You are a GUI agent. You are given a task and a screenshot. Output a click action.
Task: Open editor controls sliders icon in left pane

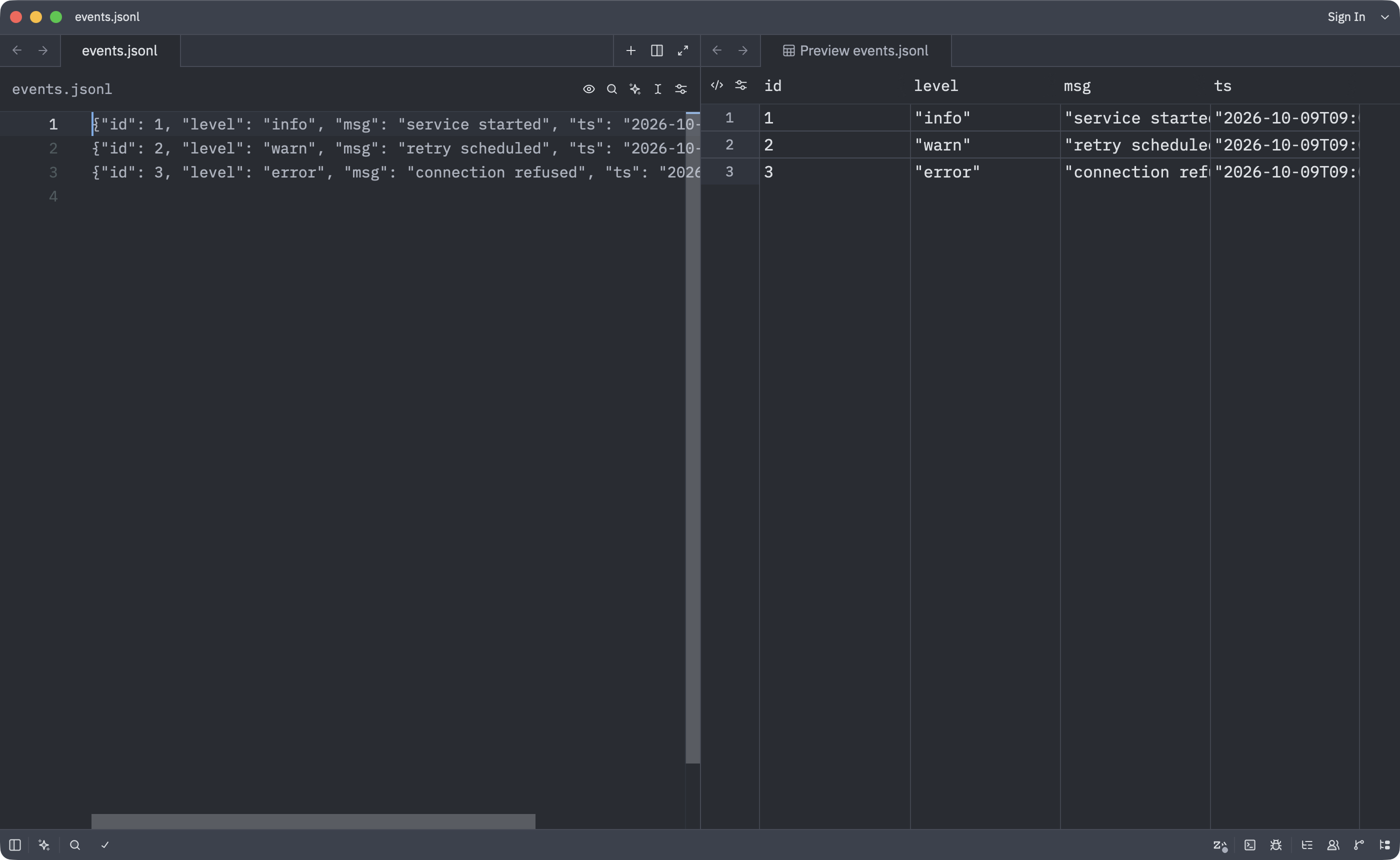680,89
